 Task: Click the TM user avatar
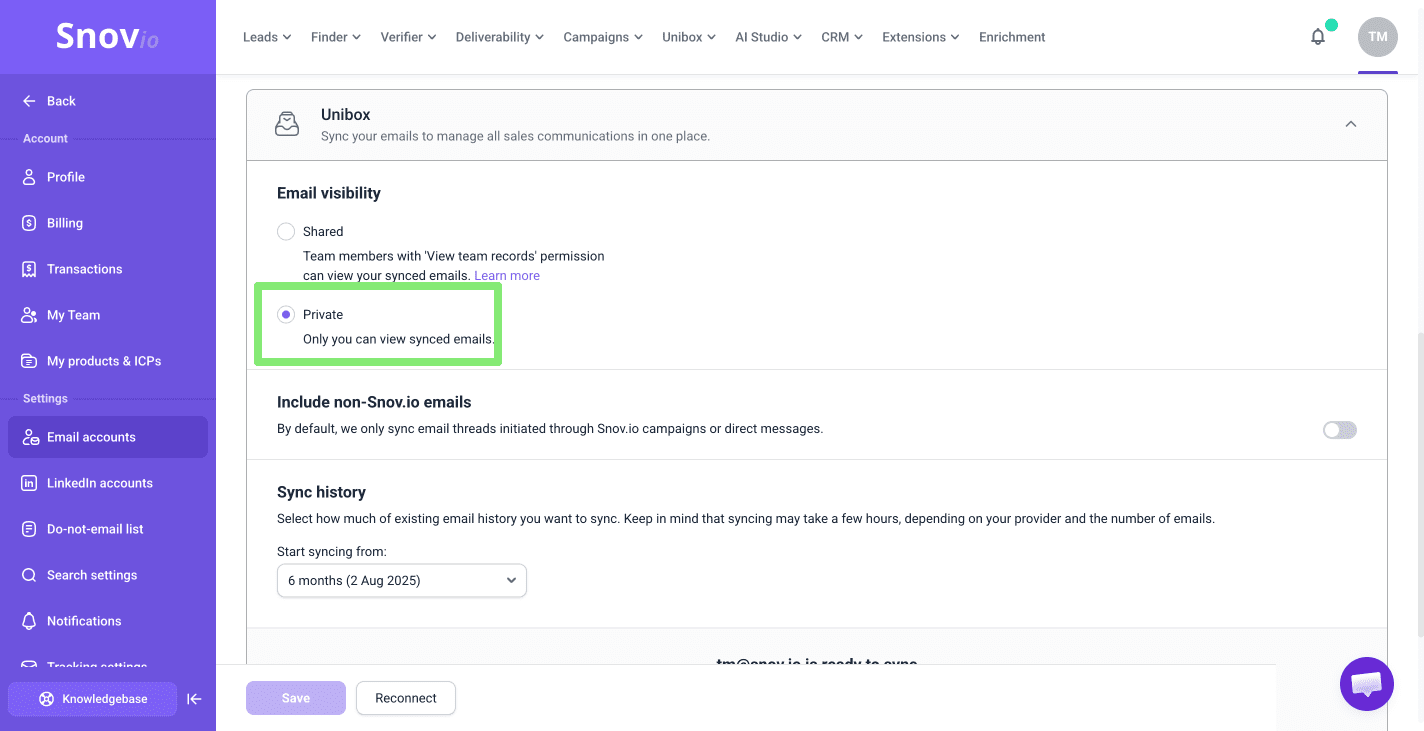coord(1377,37)
